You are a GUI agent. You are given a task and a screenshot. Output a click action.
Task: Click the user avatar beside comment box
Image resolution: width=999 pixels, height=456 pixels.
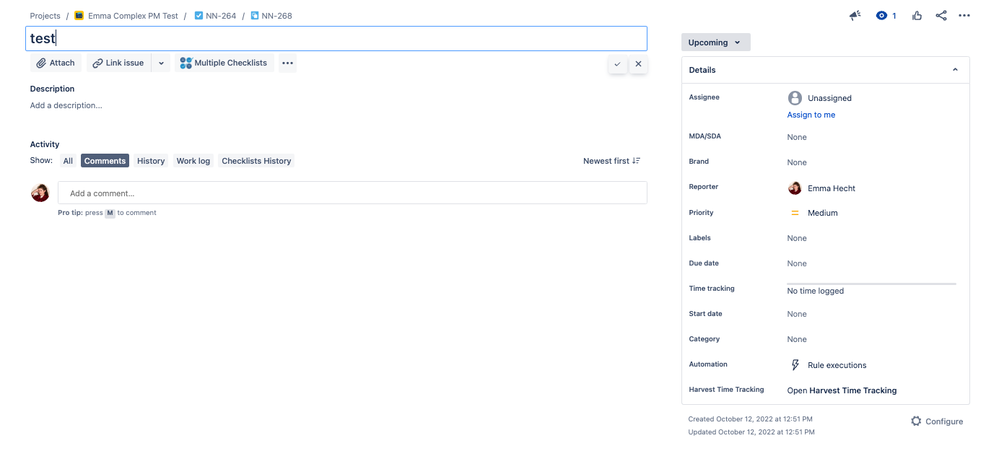(40, 192)
